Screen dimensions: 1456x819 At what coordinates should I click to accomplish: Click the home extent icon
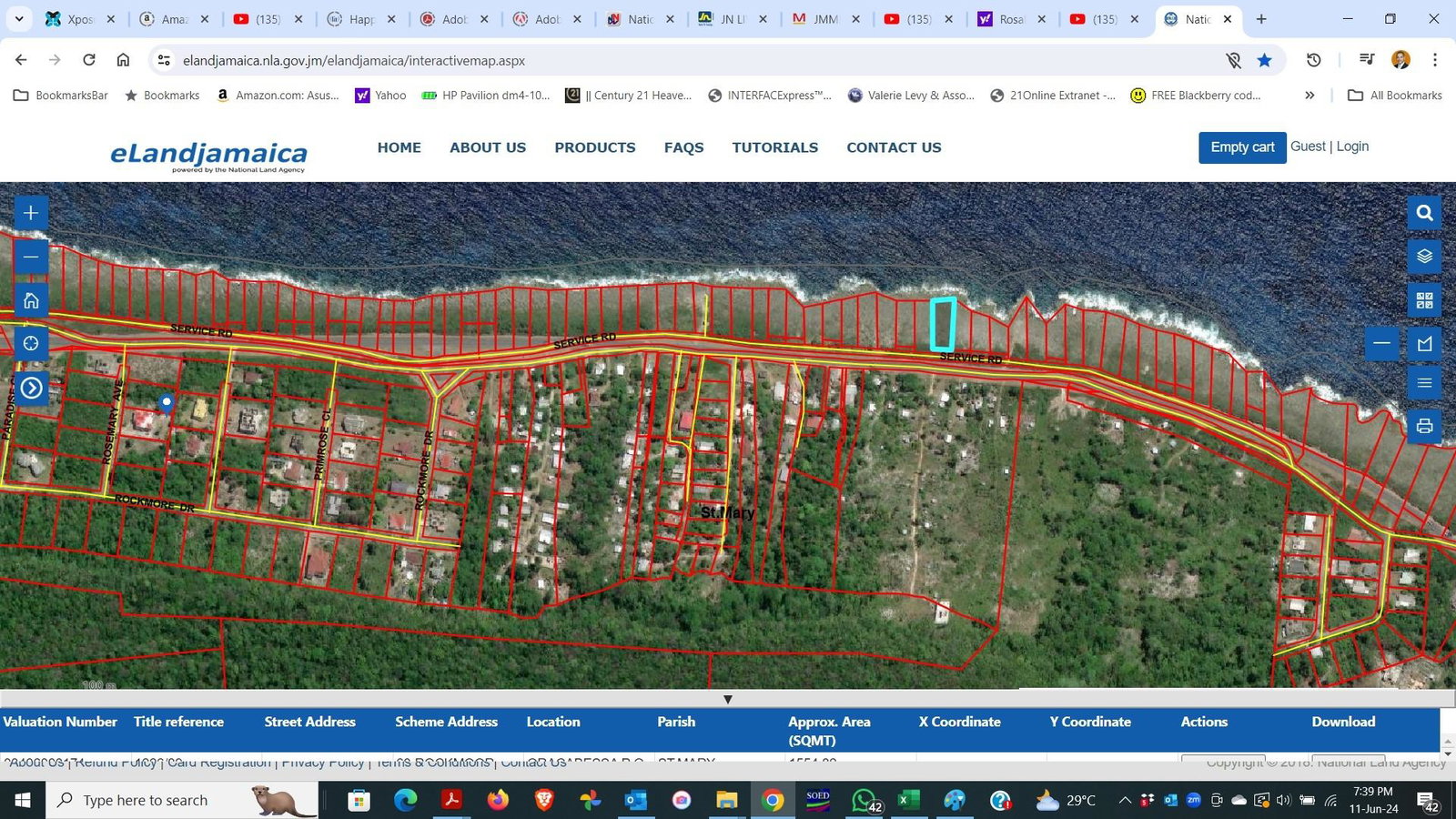pyautogui.click(x=31, y=299)
